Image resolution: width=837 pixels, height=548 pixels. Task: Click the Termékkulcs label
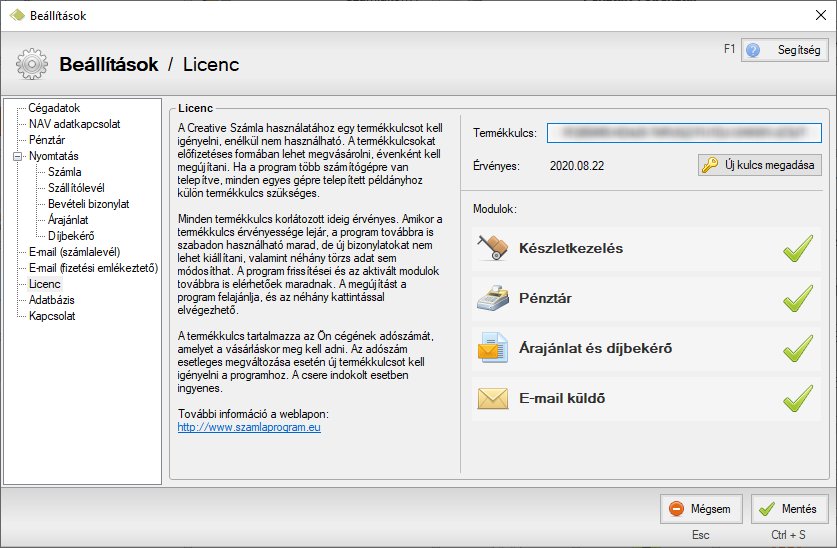pos(505,133)
